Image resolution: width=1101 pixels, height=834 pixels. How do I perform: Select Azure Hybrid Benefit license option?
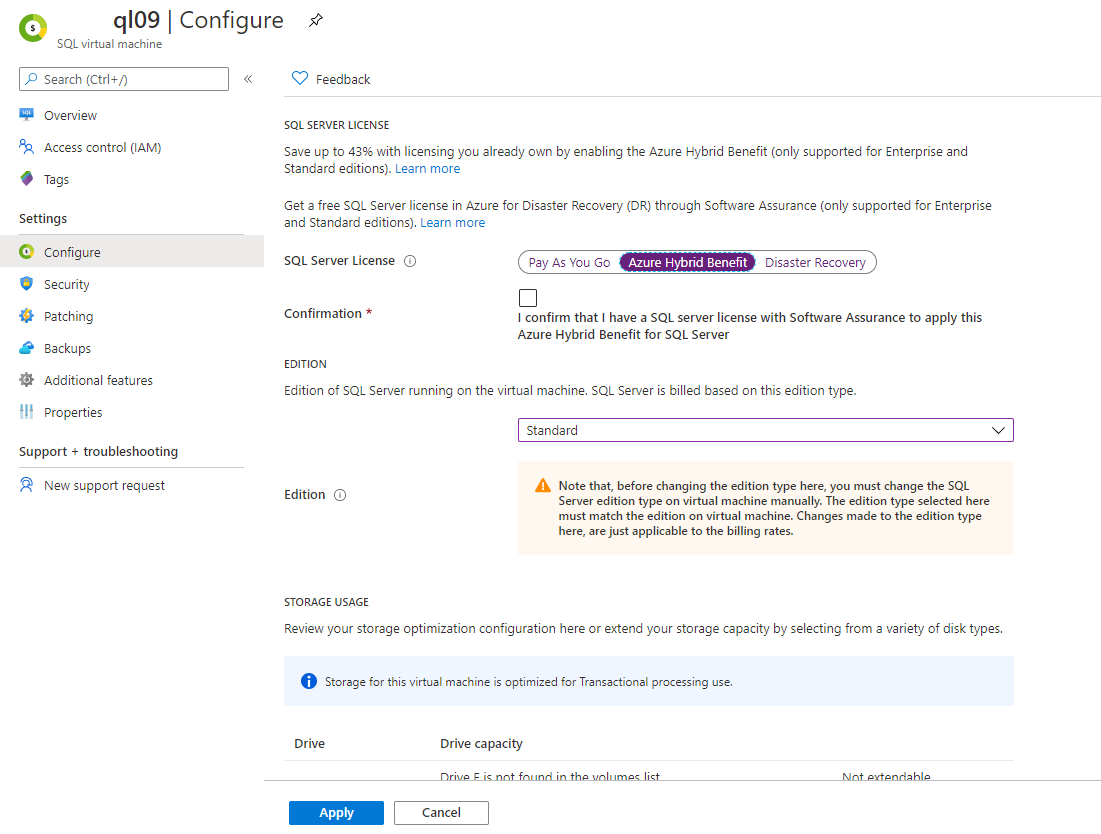(687, 263)
